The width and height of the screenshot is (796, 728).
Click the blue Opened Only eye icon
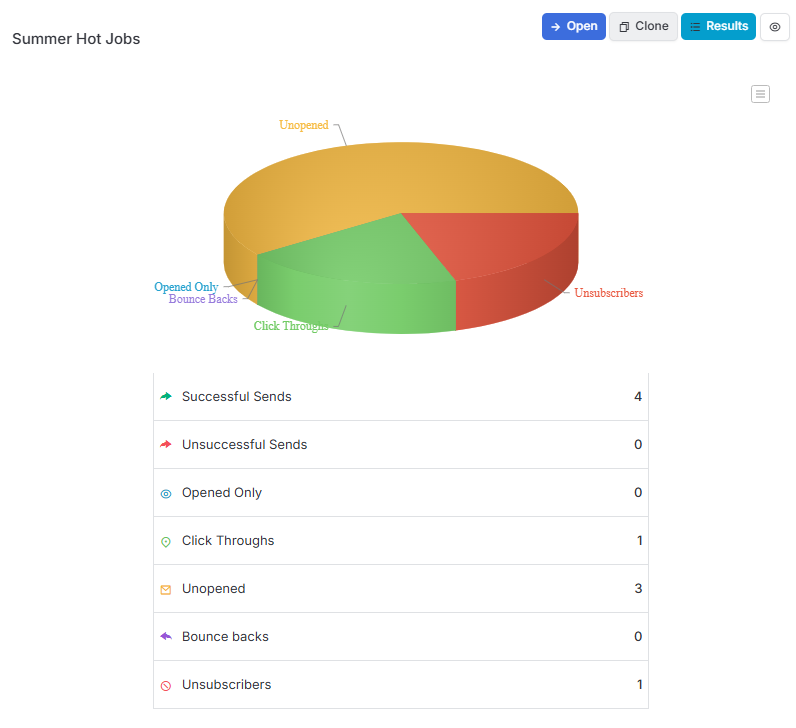coord(166,493)
